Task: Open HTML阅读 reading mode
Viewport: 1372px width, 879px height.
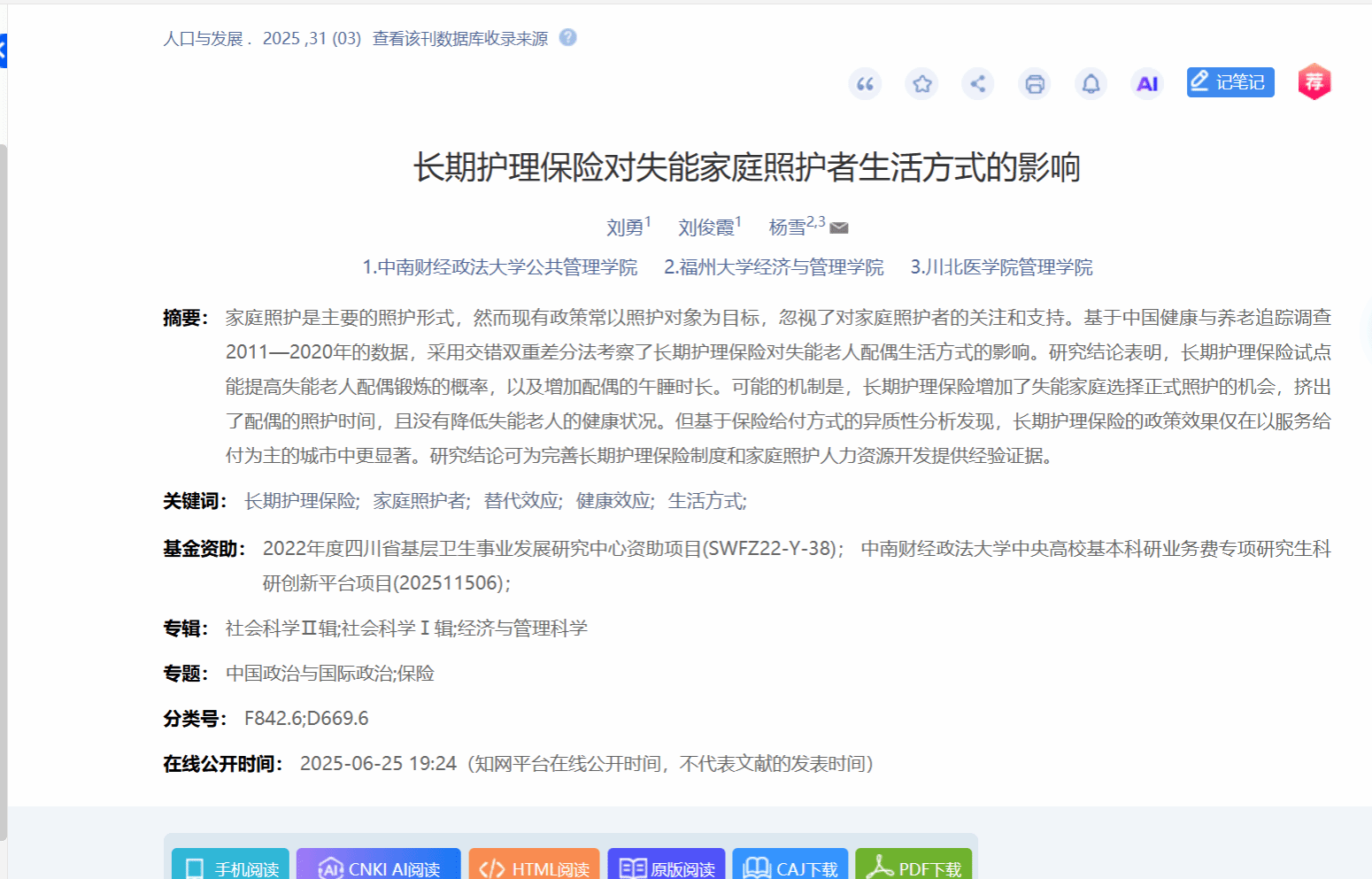Action: pyautogui.click(x=534, y=867)
